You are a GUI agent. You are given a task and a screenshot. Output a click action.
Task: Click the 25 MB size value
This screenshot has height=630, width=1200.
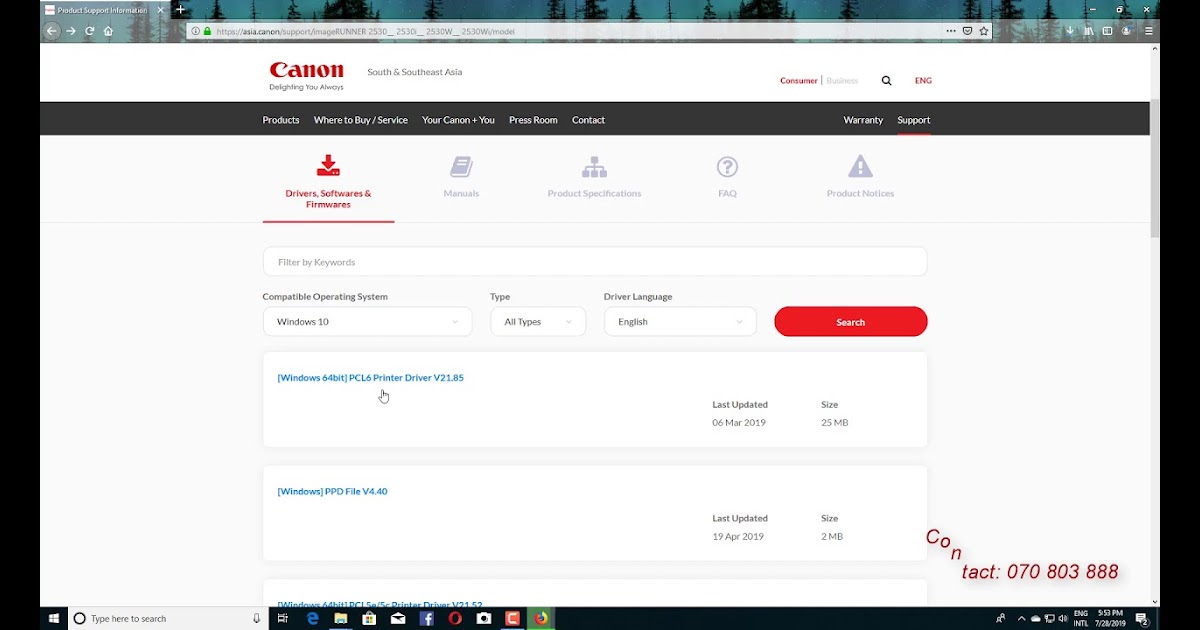click(x=834, y=423)
